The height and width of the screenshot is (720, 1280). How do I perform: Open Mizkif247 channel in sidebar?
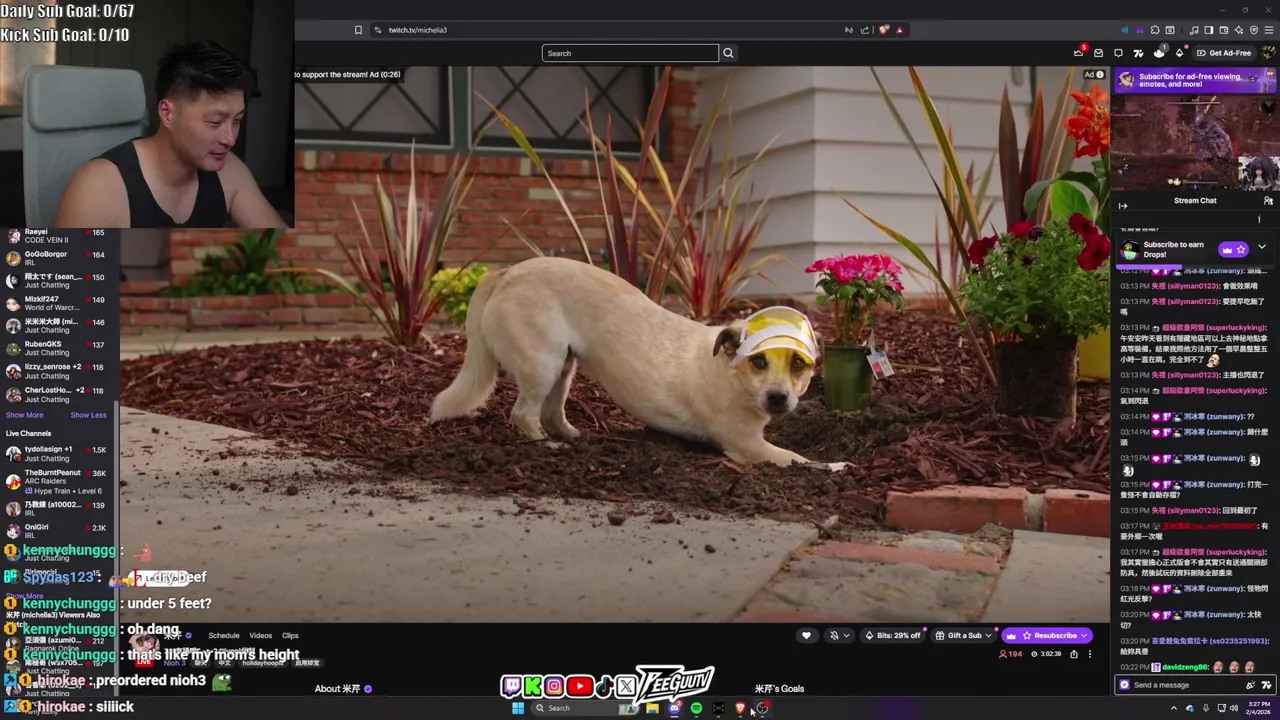pyautogui.click(x=57, y=303)
